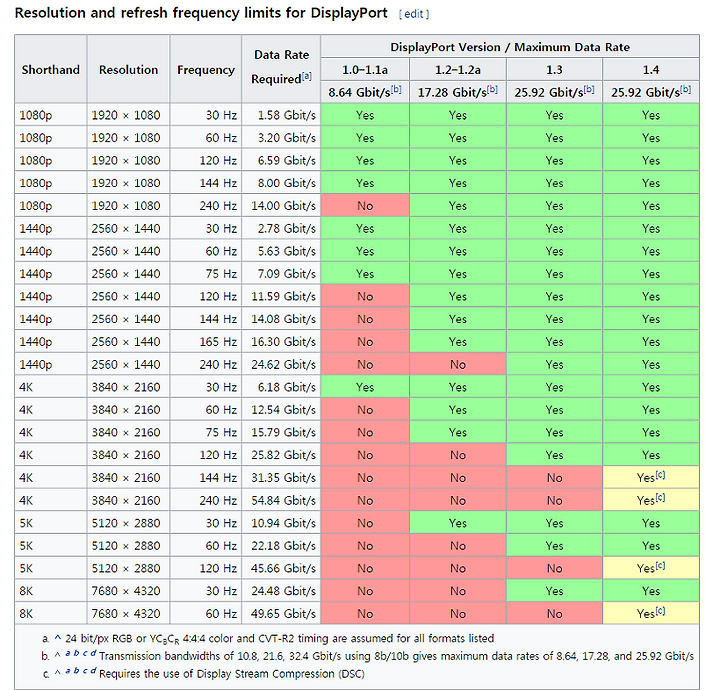Select the '31.35 Gbit/s' data rate cell
Screen dimensions: 720x690
(281, 477)
